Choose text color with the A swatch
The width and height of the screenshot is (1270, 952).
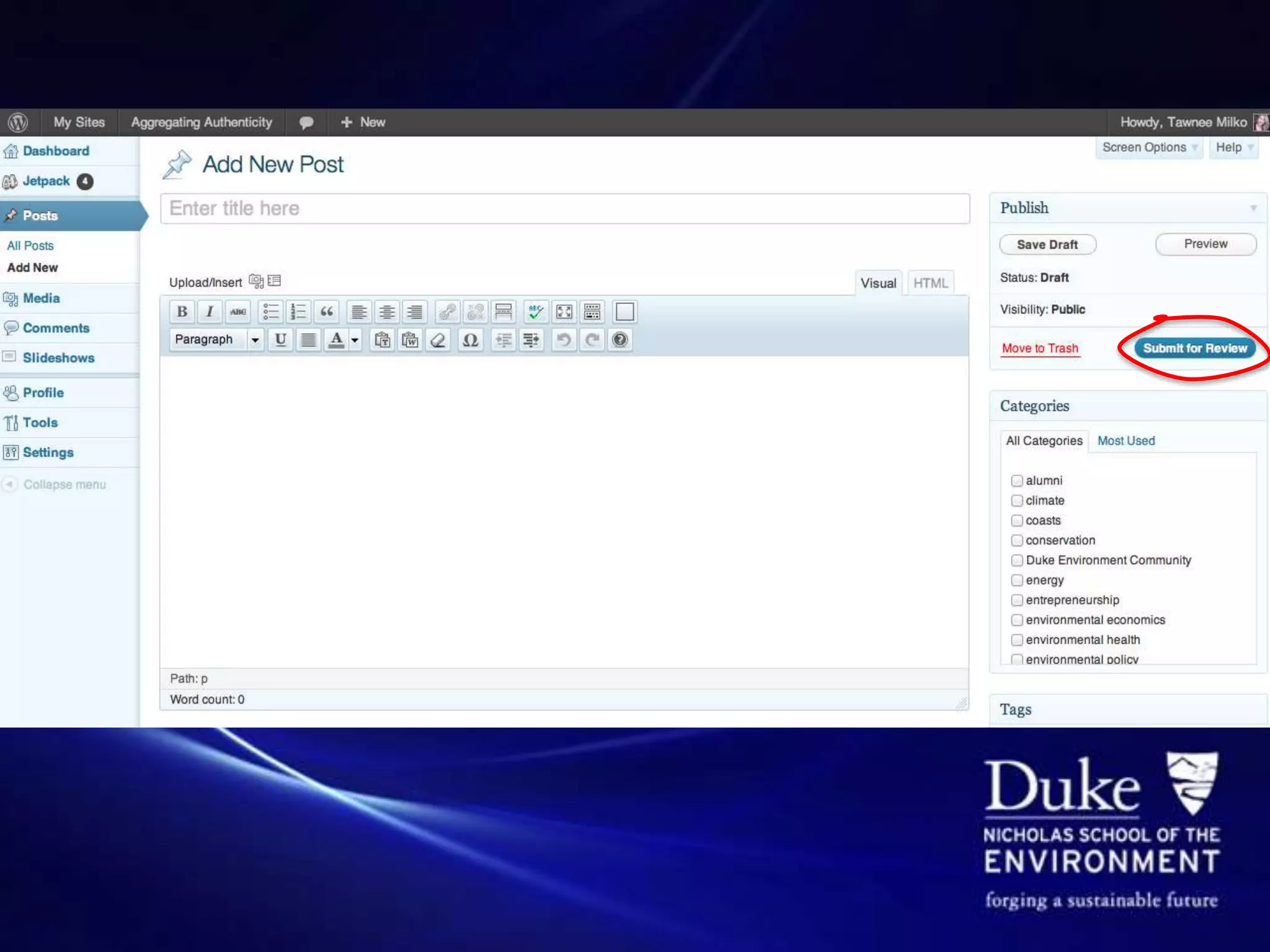tap(336, 340)
